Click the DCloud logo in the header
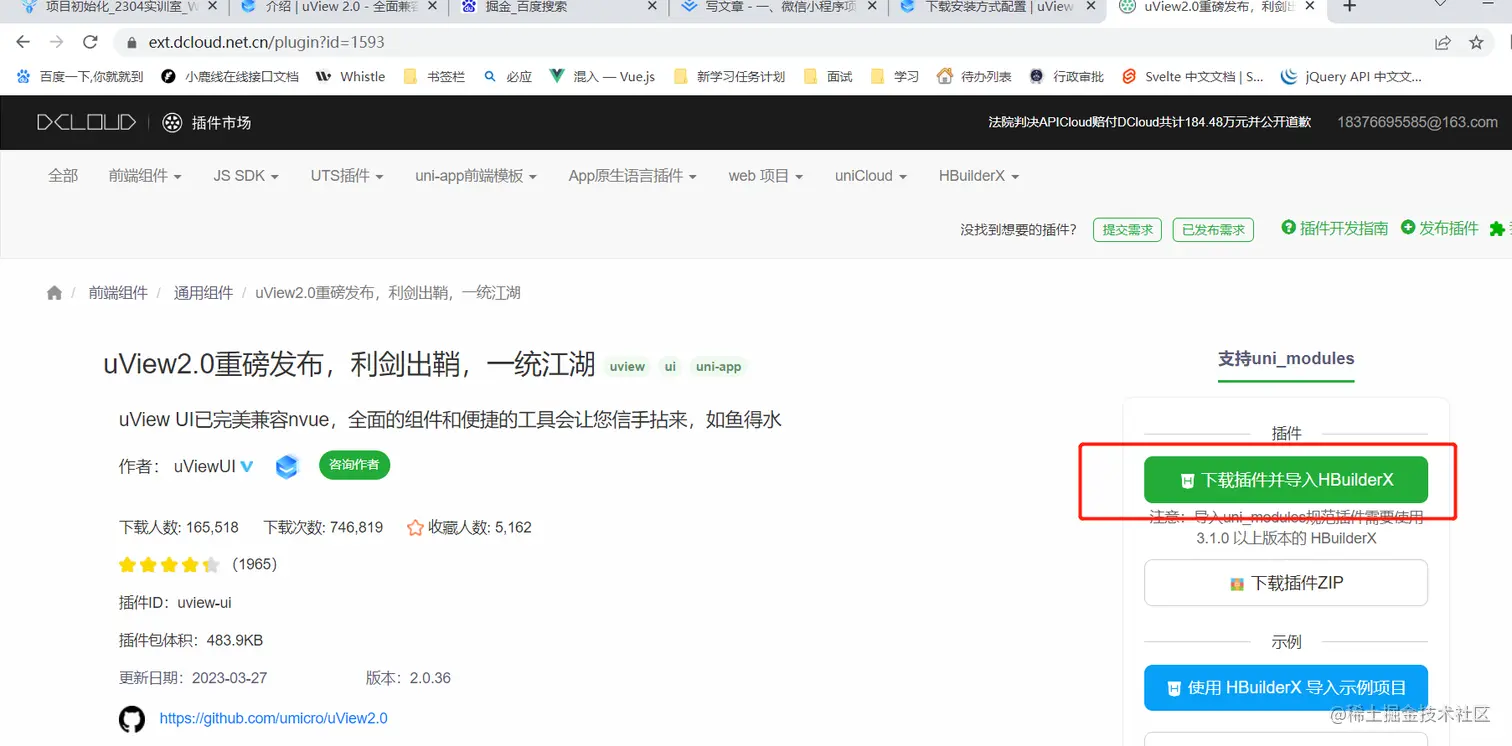 [86, 122]
